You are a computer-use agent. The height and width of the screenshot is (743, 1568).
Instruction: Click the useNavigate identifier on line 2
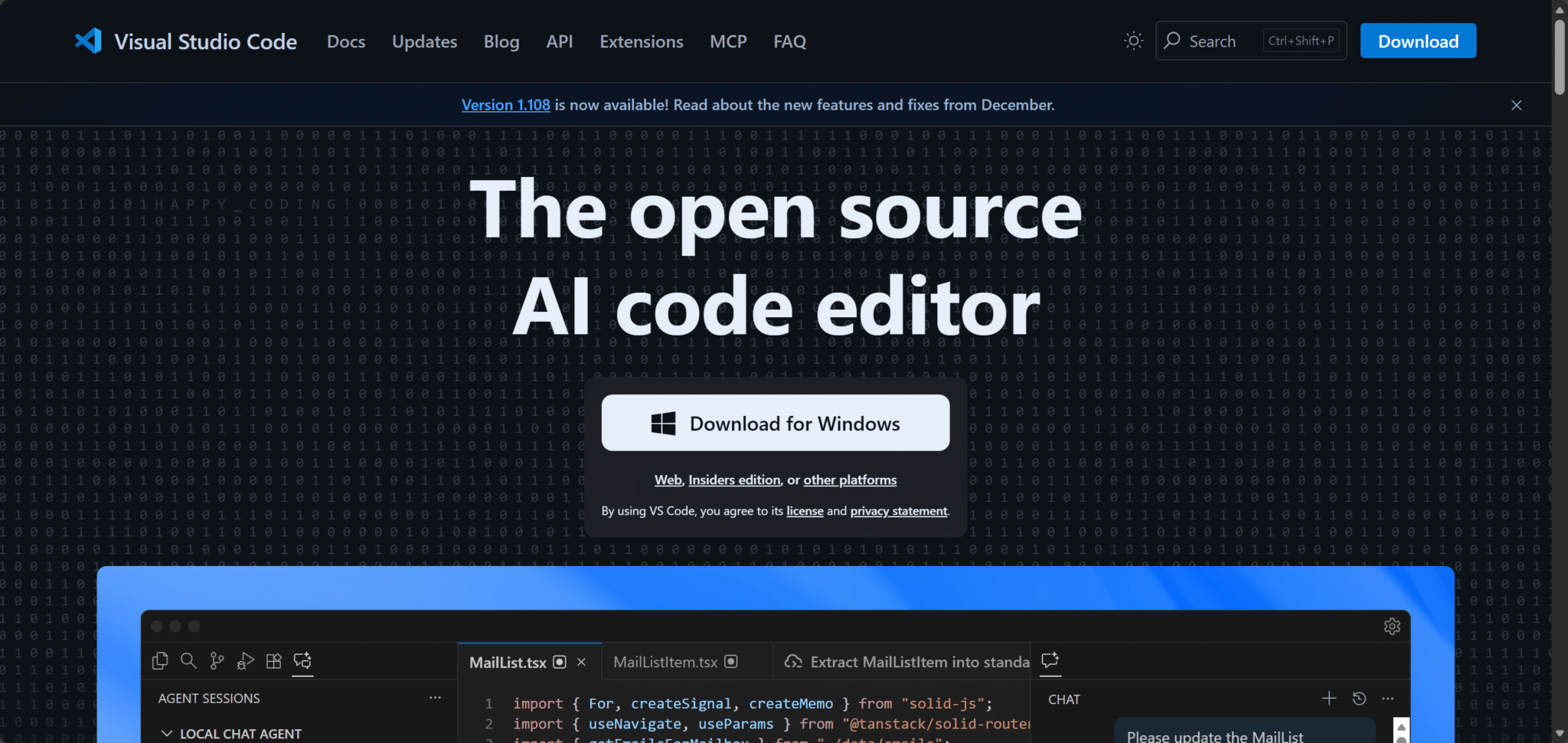[x=635, y=724]
